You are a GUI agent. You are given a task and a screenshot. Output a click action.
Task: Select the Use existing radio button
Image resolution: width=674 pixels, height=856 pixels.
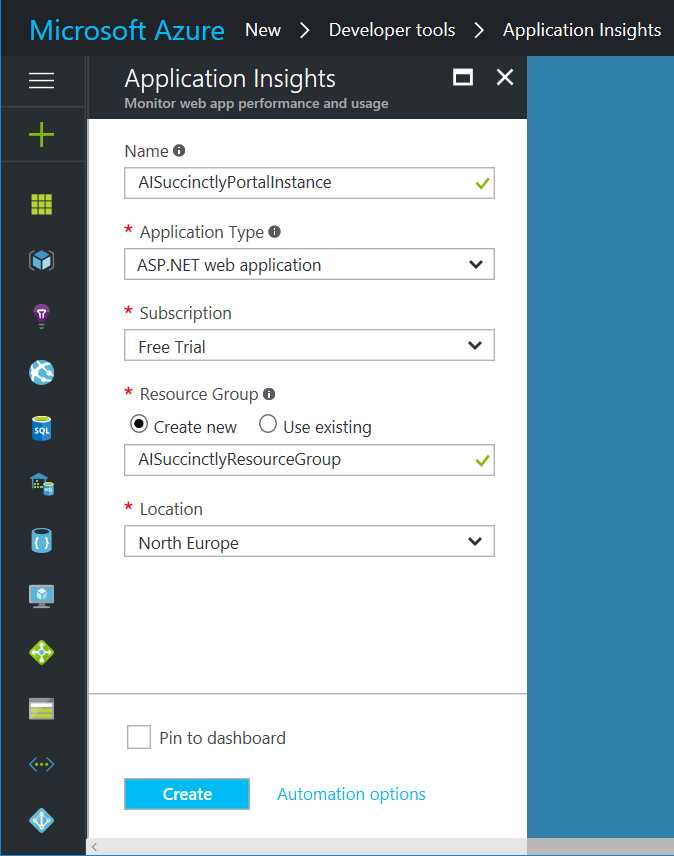[x=267, y=425]
